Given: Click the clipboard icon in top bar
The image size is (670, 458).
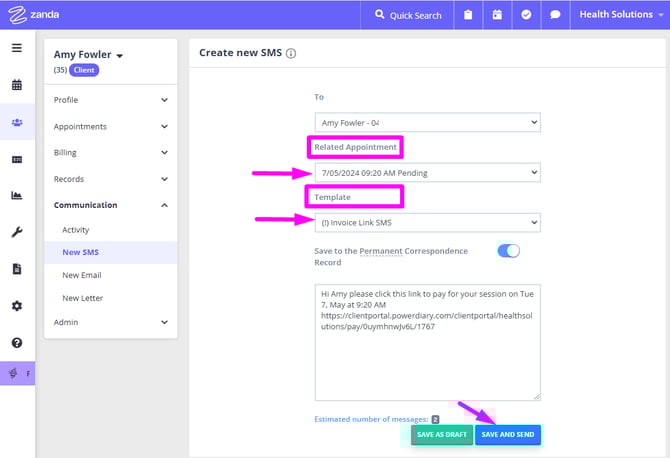Looking at the screenshot, I should 468,16.
